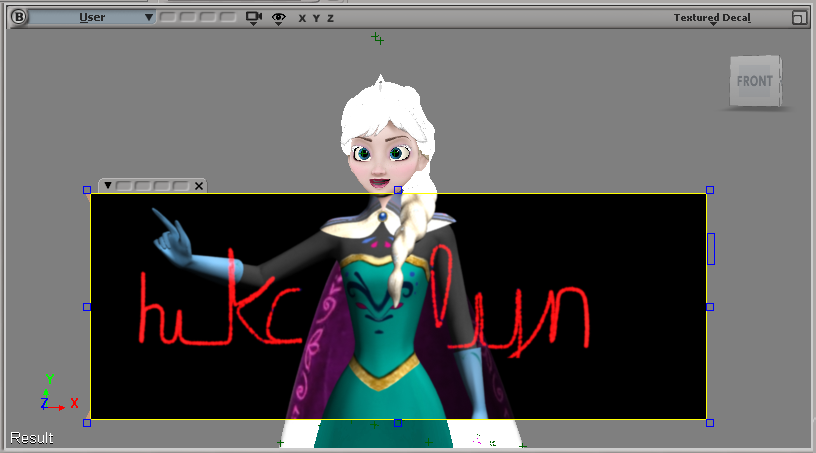Click the first empty slot in floating toolbar
The height and width of the screenshot is (453, 816).
(123, 186)
